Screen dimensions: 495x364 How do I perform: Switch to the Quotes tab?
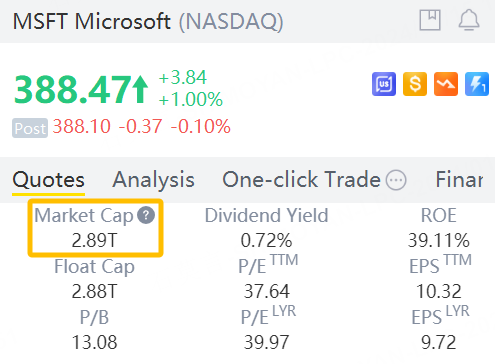pos(49,180)
